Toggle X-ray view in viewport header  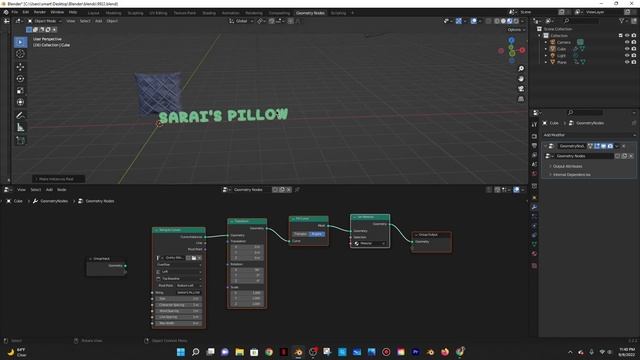click(489, 21)
